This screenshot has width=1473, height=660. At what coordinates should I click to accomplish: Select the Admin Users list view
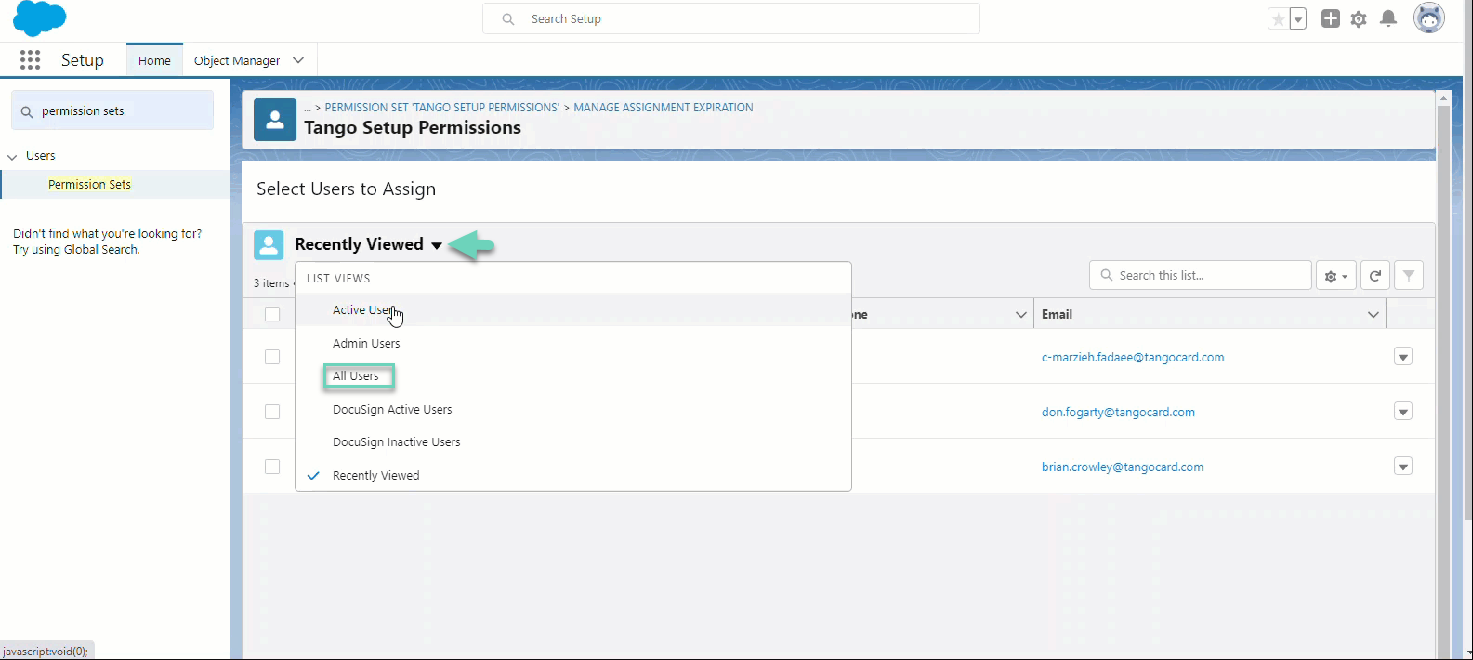[573, 343]
